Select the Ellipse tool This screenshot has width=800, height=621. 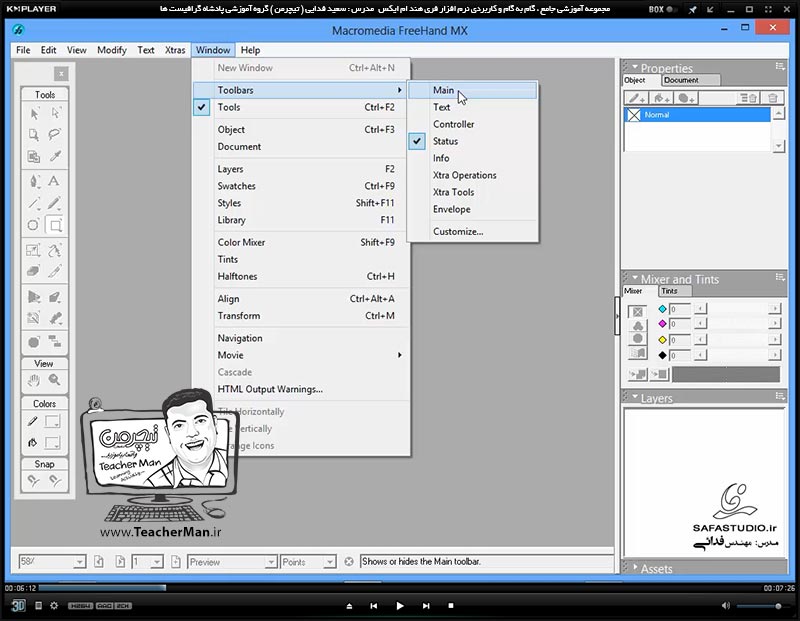34,225
